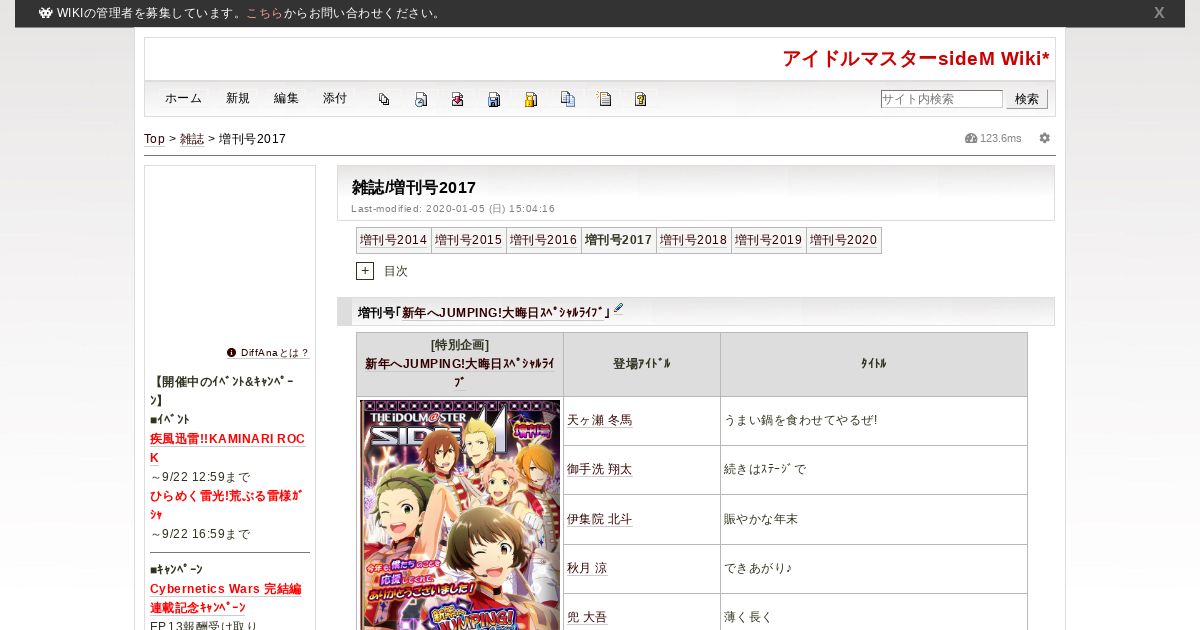The height and width of the screenshot is (630, 1200).
Task: Click the title text 賑やかな年末
Action: [x=761, y=519]
